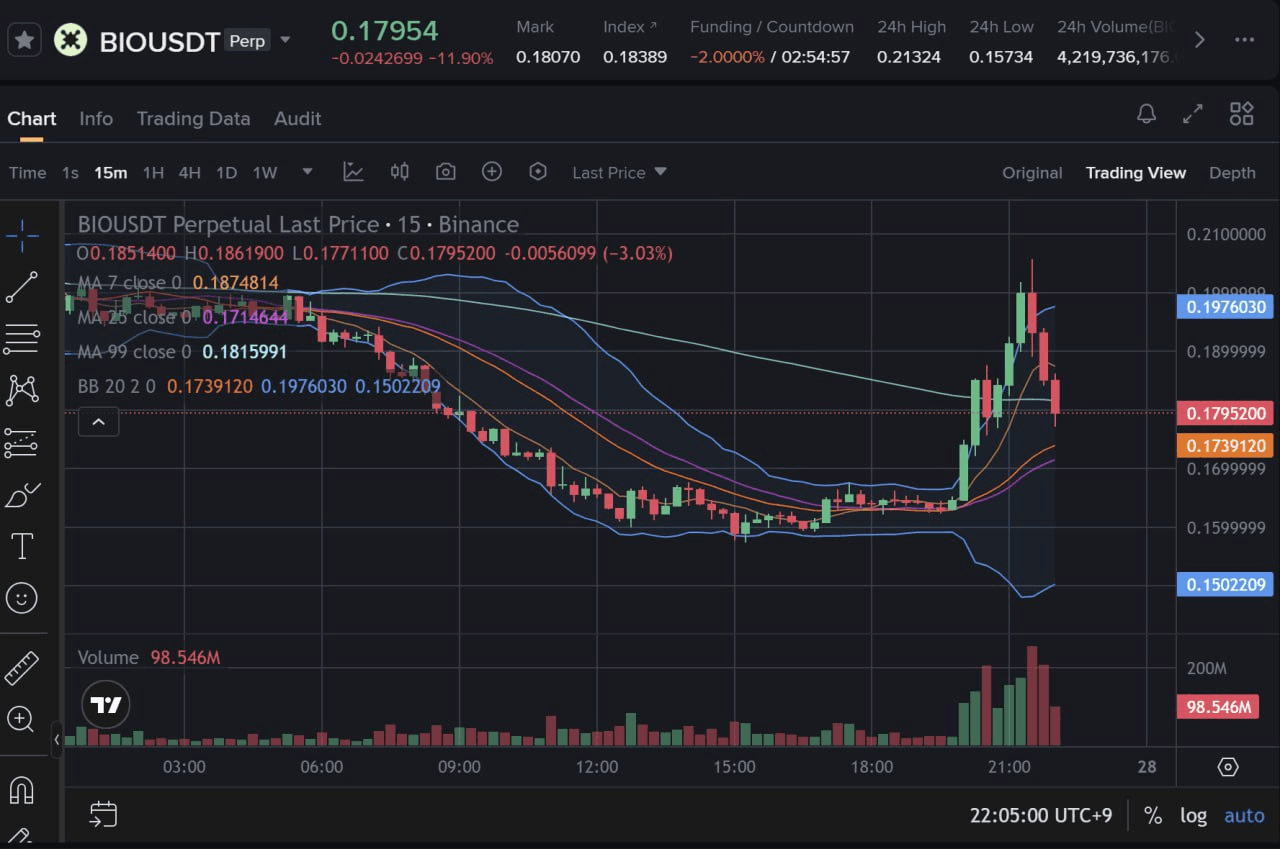Add BIOUSDT to favorites with star icon

tap(24, 40)
